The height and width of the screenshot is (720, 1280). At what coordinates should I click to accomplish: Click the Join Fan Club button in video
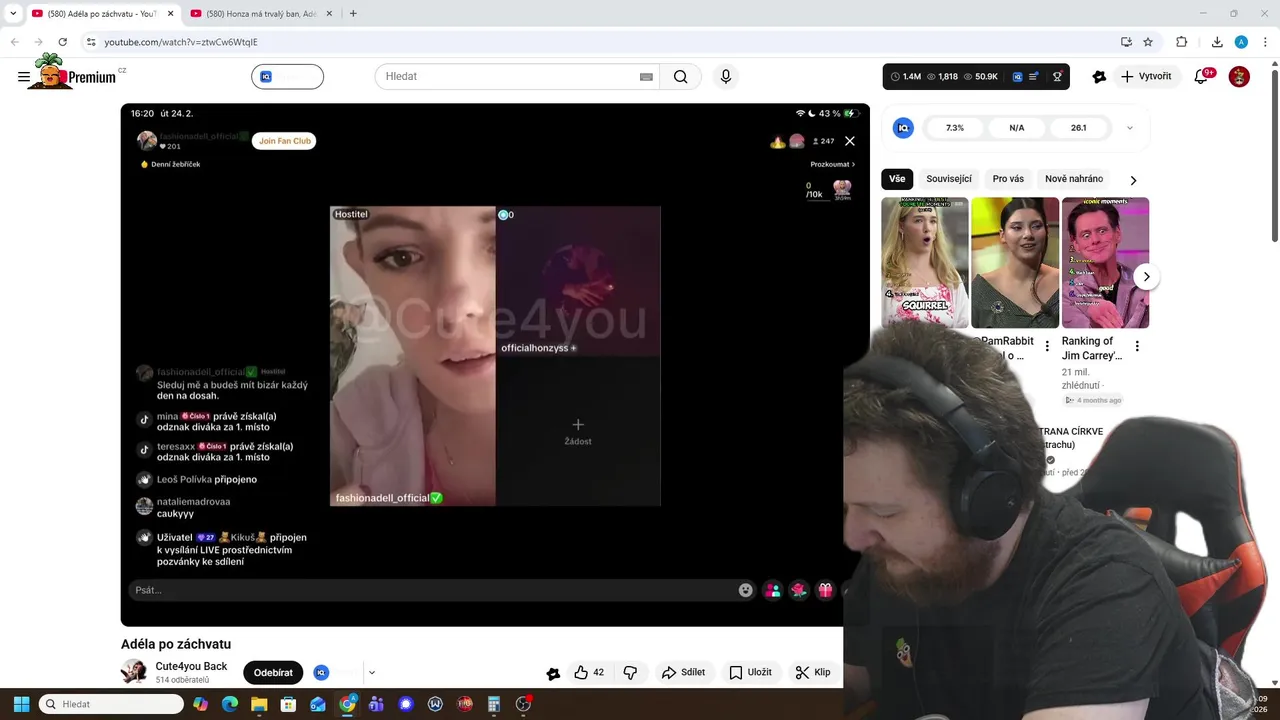tap(286, 141)
